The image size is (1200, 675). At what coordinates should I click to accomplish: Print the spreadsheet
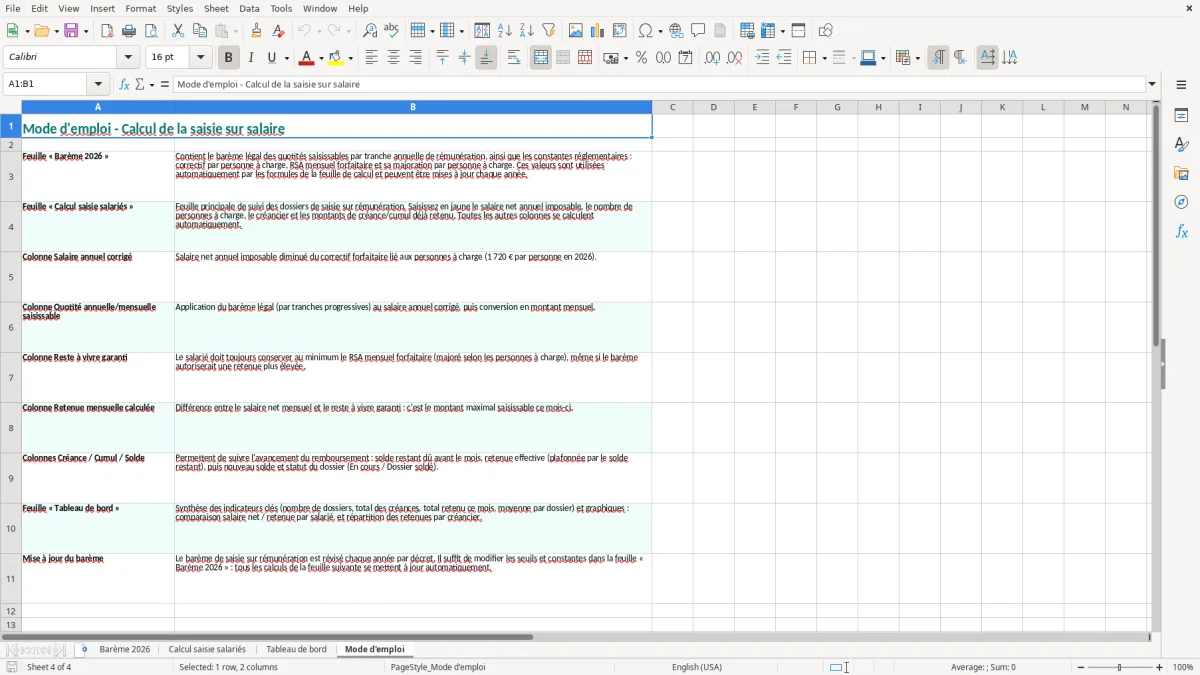(129, 31)
